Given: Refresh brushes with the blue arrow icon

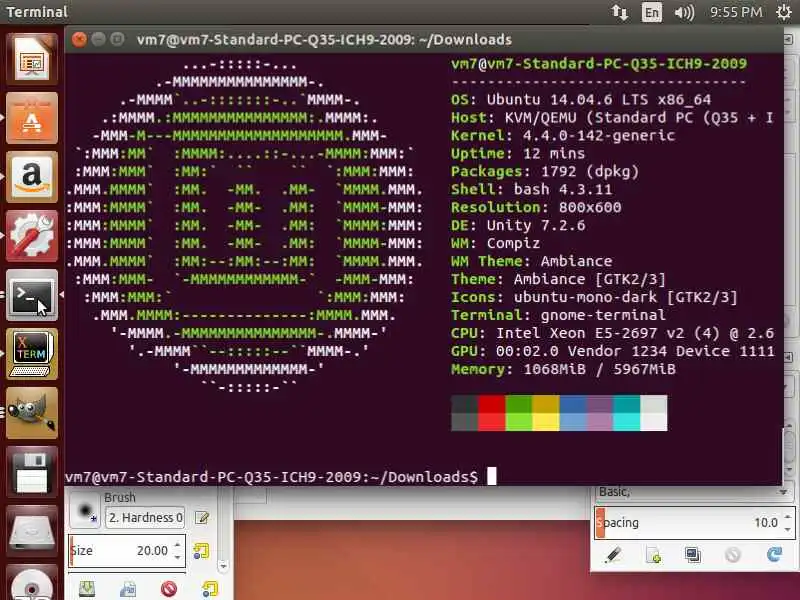Looking at the screenshot, I should pos(774,555).
